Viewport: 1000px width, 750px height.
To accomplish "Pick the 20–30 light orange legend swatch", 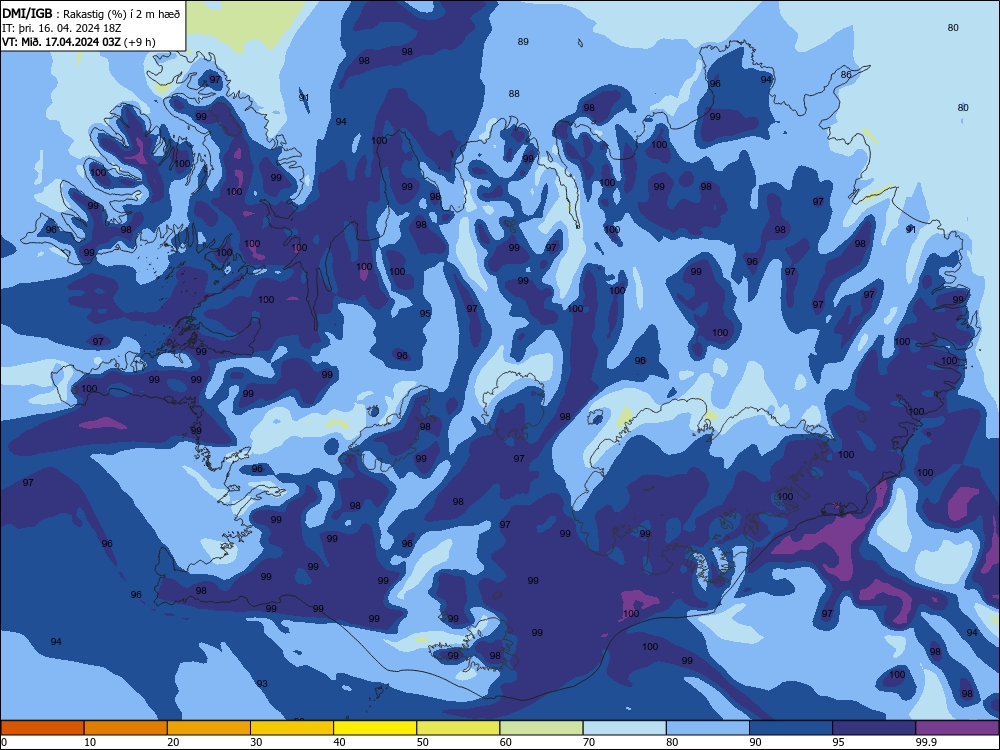I will (x=209, y=728).
